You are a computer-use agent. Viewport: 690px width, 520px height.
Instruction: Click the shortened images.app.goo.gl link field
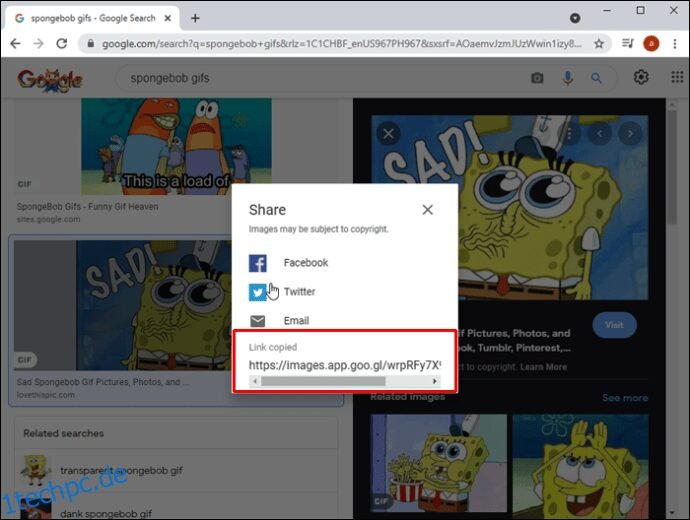pyautogui.click(x=345, y=365)
